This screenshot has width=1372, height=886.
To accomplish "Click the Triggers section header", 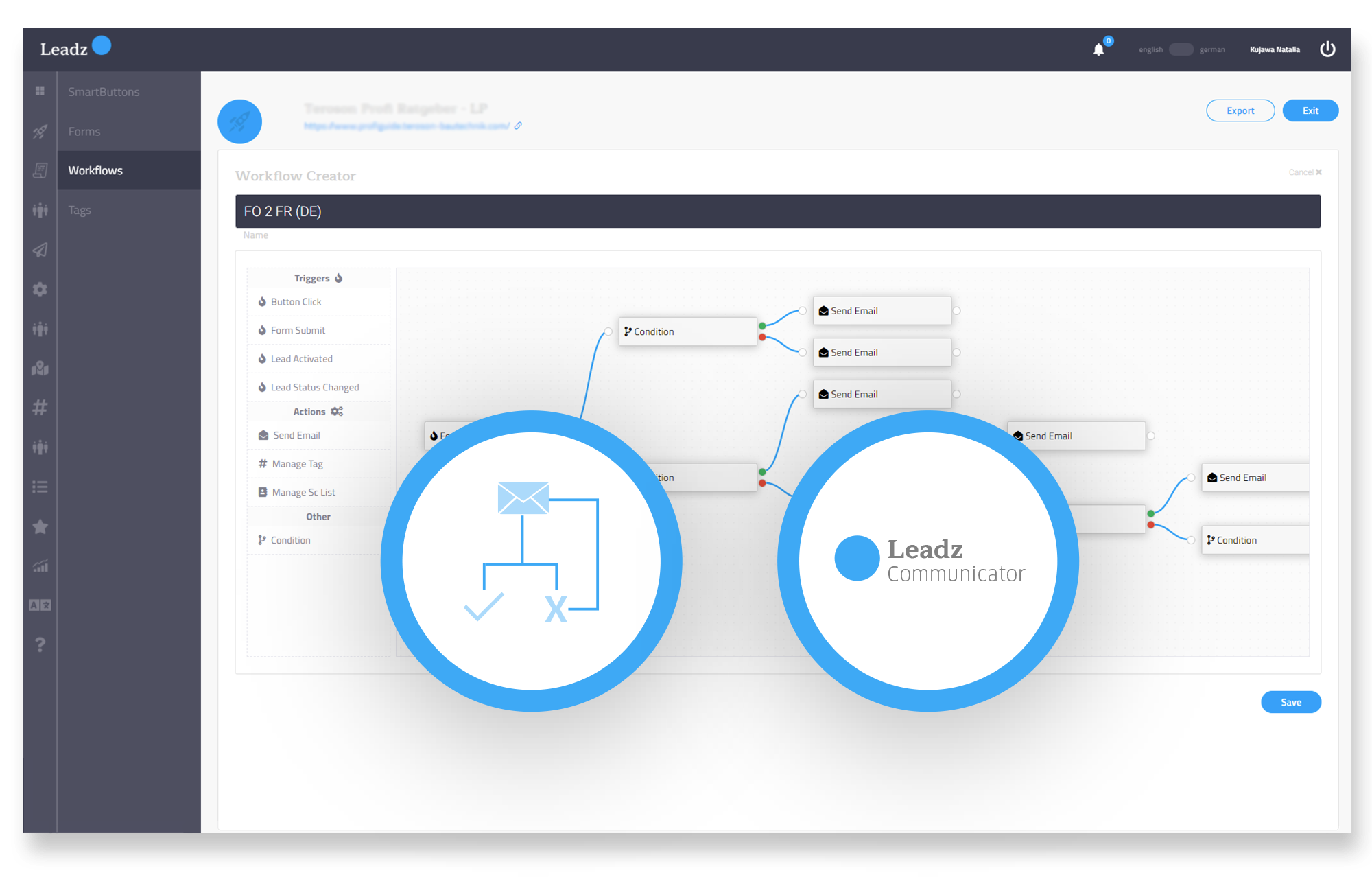I will click(x=318, y=278).
